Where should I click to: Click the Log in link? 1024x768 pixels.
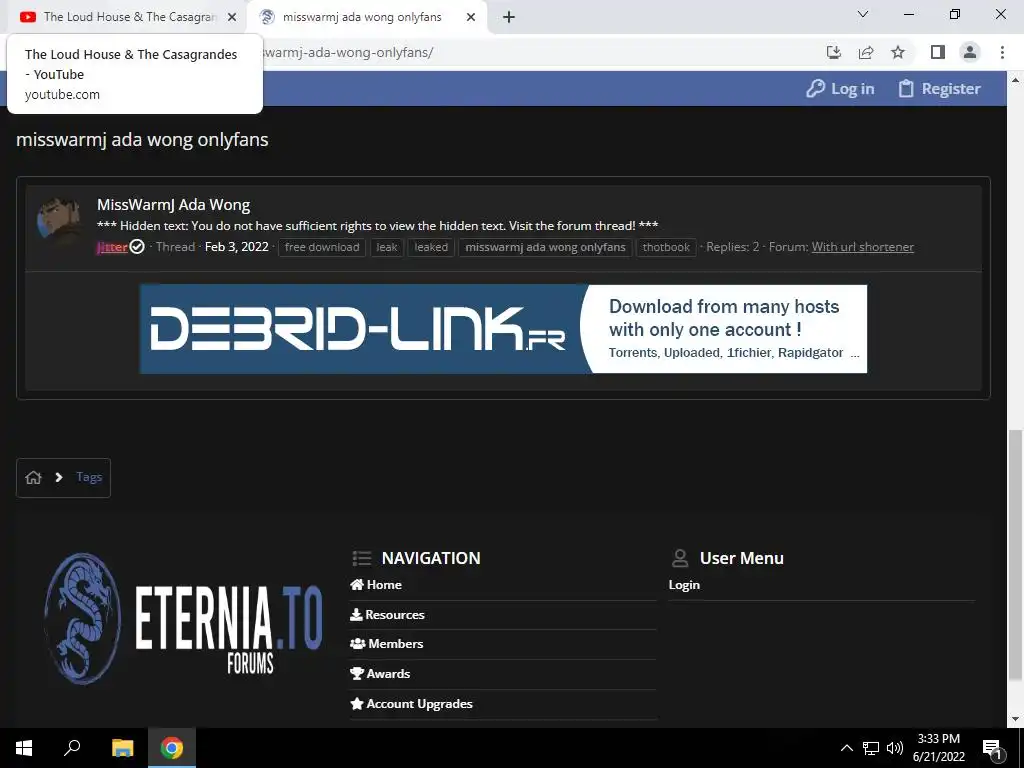click(840, 89)
